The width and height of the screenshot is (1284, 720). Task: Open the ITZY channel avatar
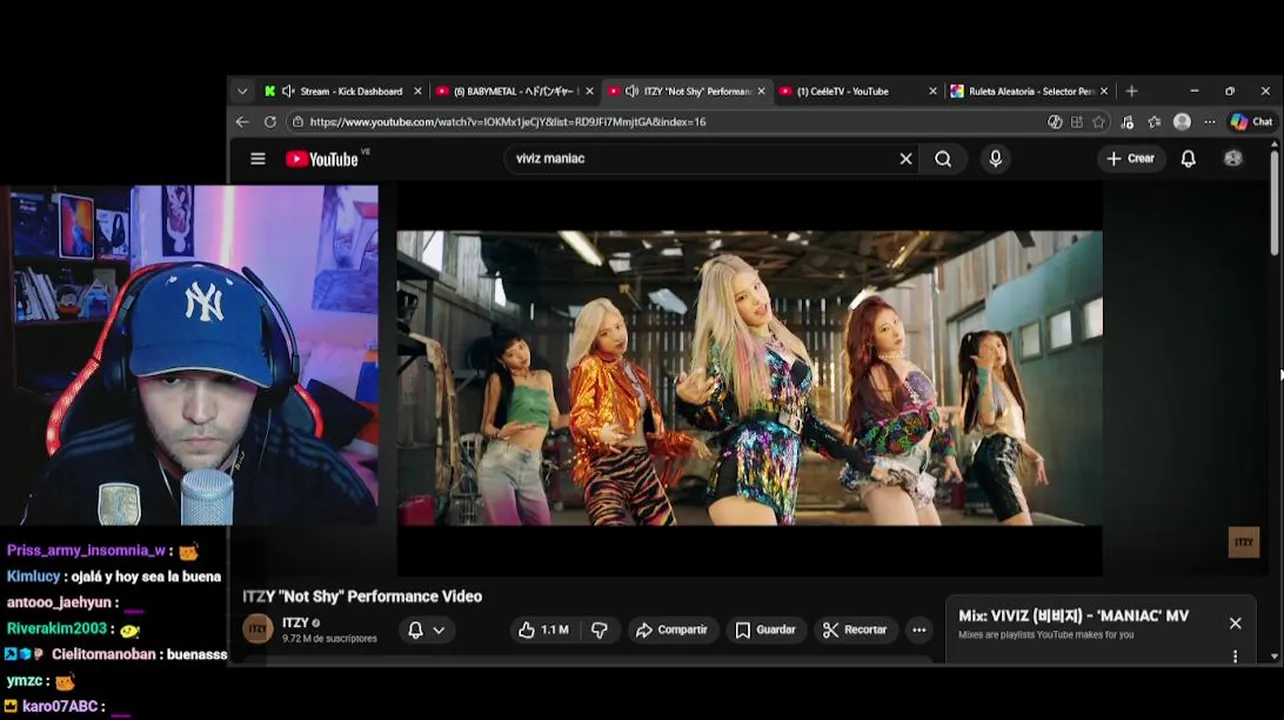[x=258, y=629]
